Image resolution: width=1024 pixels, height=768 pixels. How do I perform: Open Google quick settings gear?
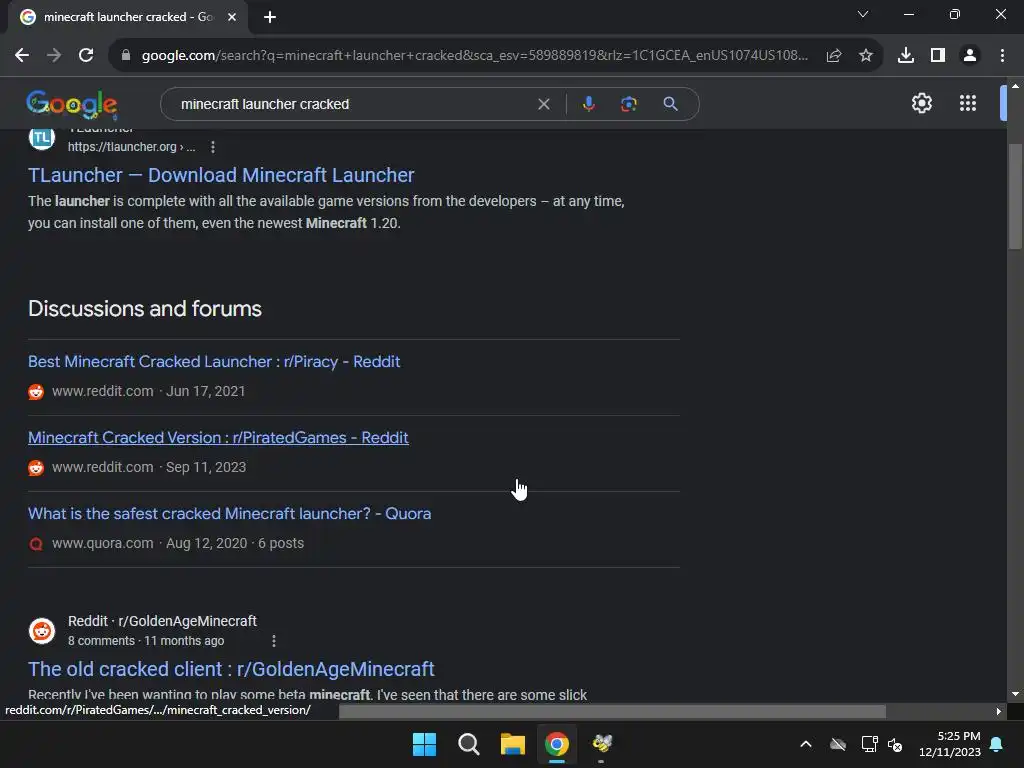point(921,103)
